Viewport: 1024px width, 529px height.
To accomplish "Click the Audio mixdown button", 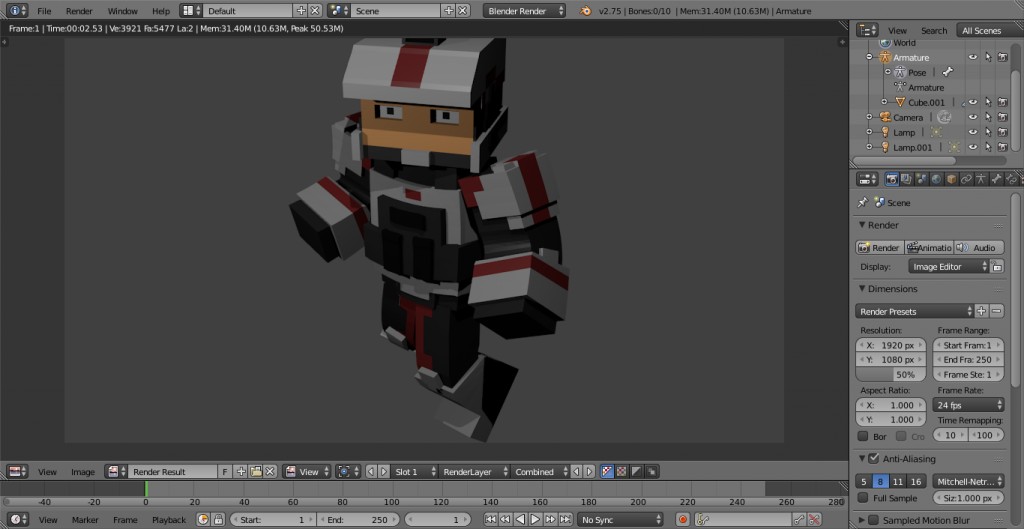I will (x=978, y=248).
